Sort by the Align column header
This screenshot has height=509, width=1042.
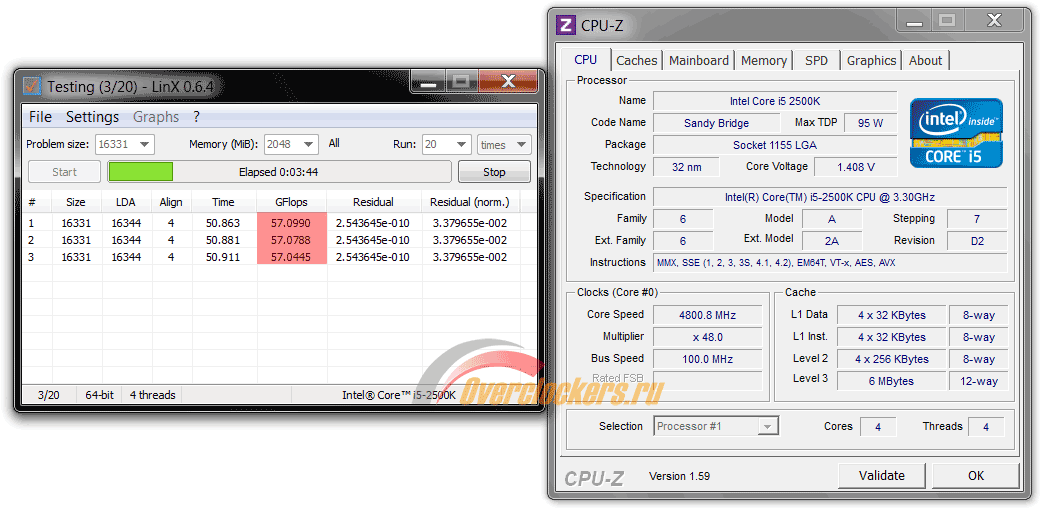tap(171, 202)
